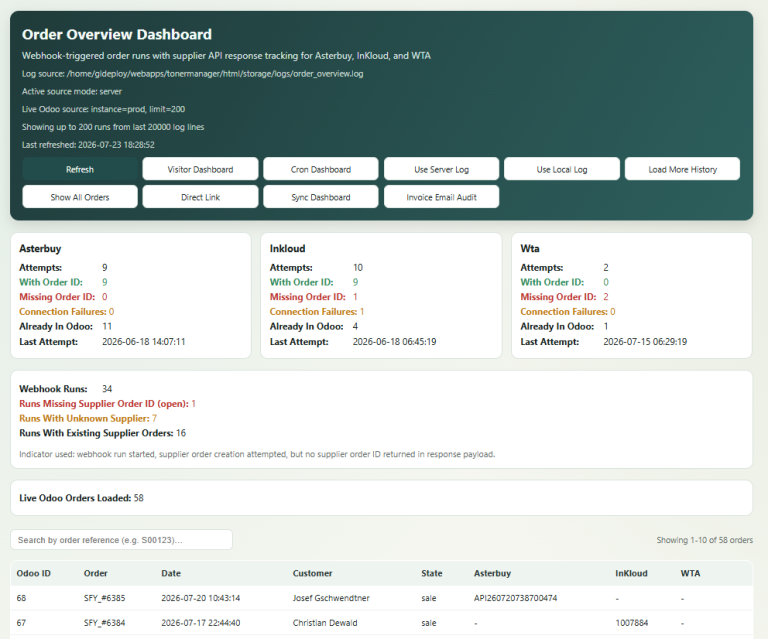Click the WTA column header

(690, 573)
